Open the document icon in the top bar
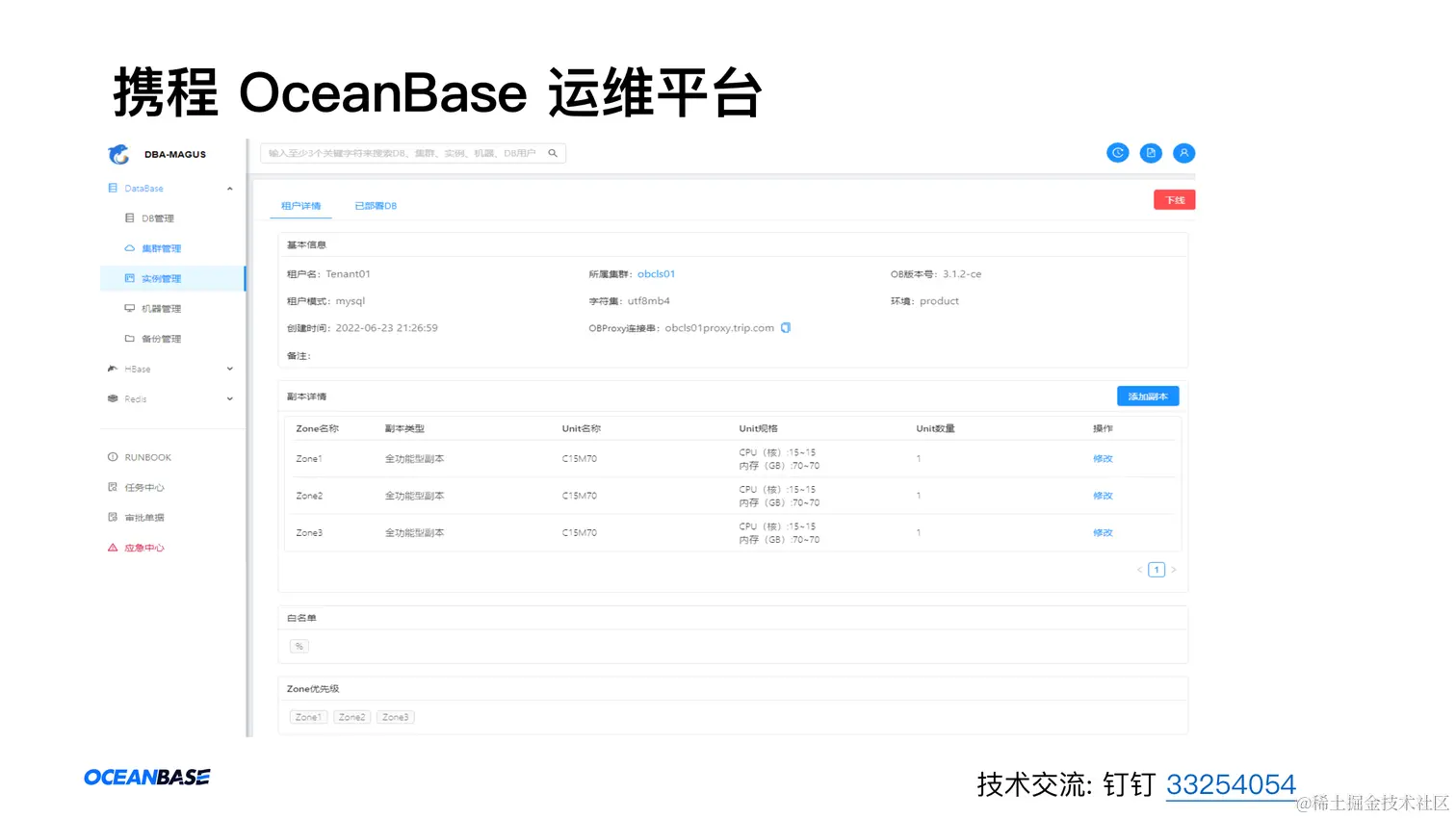 1151,153
